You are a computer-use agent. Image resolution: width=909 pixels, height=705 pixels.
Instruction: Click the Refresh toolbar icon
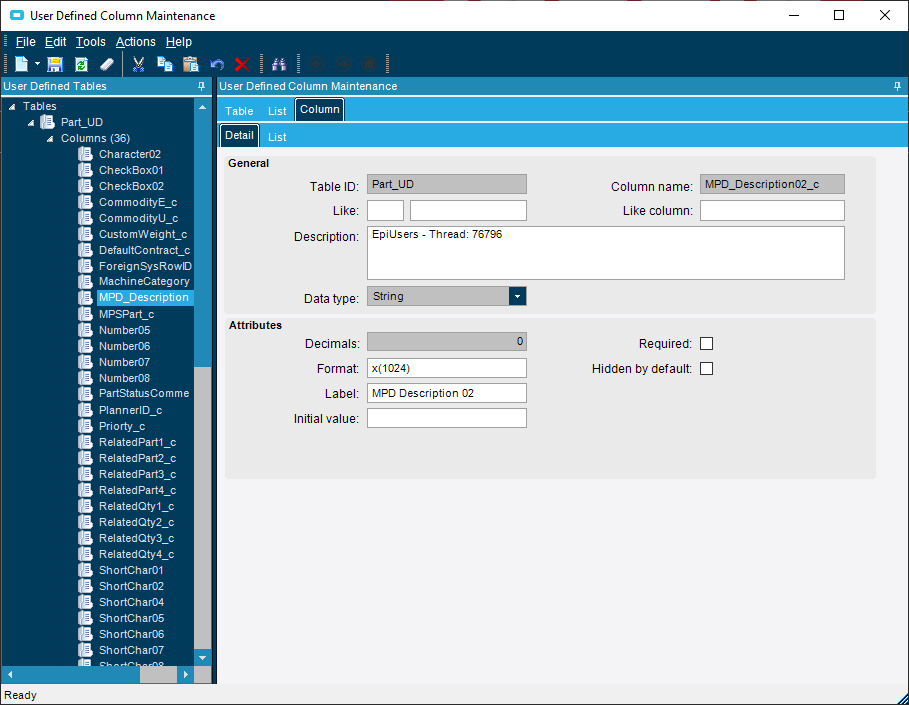(x=81, y=64)
